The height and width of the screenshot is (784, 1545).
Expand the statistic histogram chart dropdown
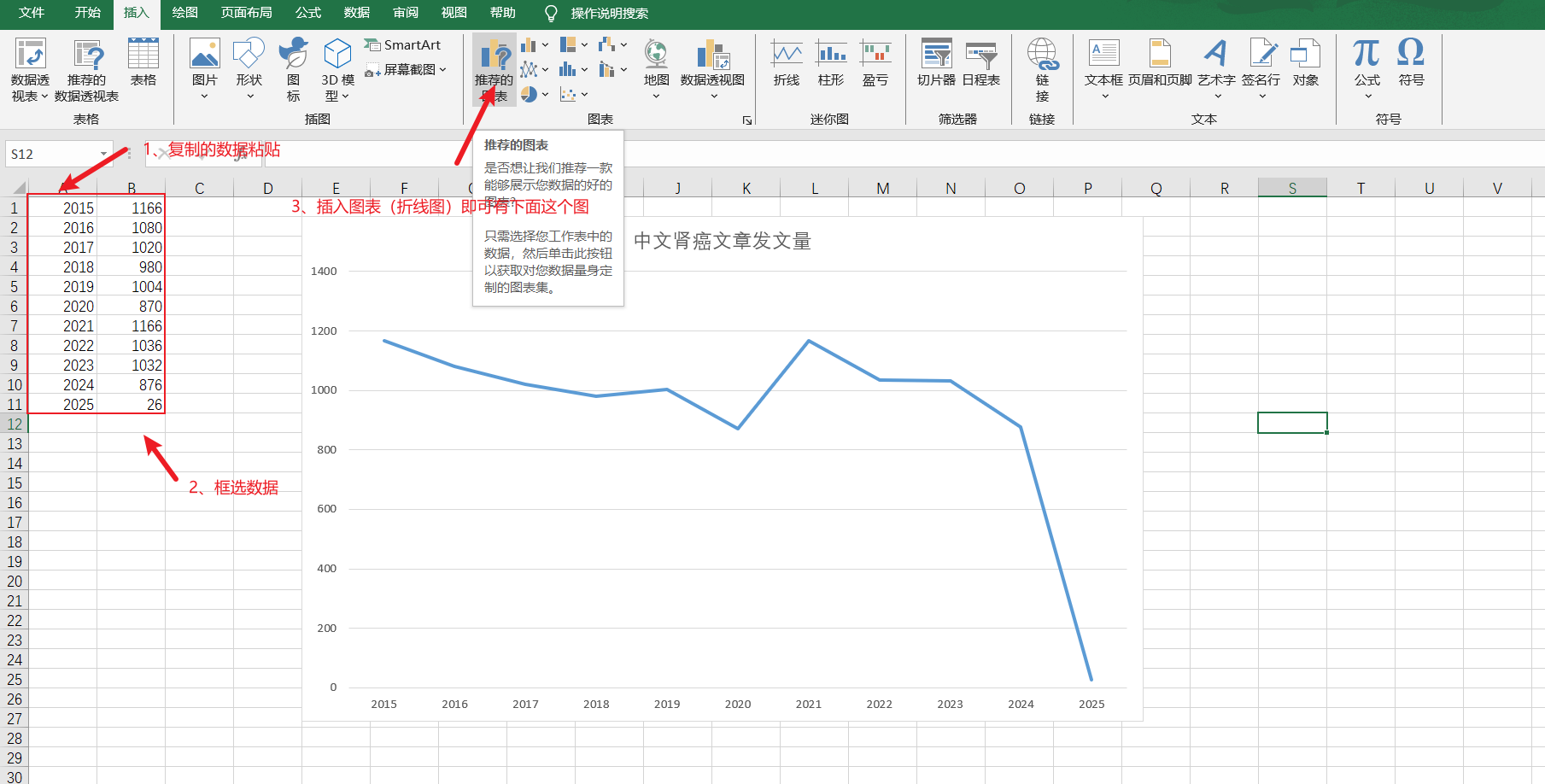[x=584, y=69]
